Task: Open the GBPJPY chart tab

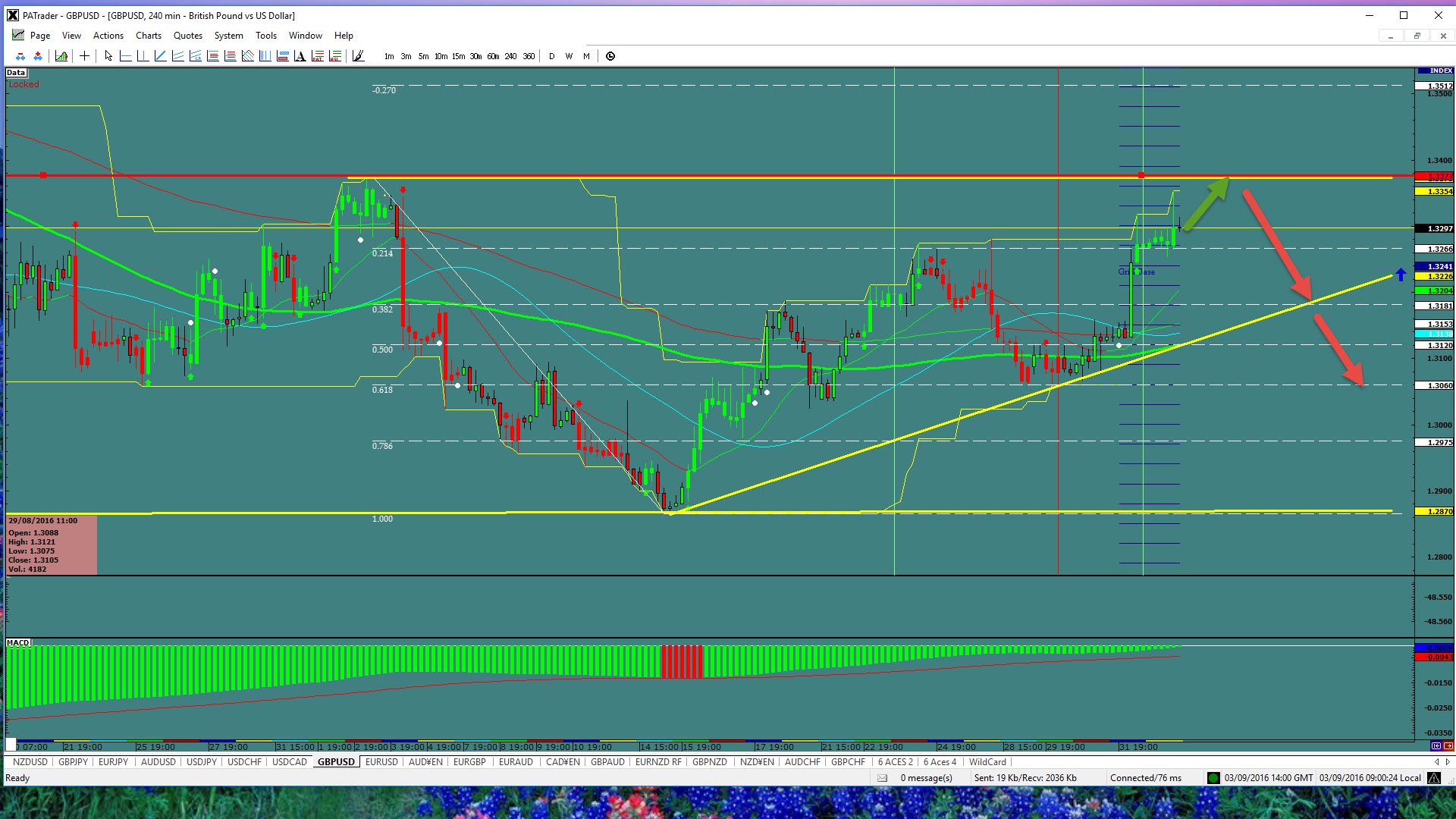Action: click(73, 762)
